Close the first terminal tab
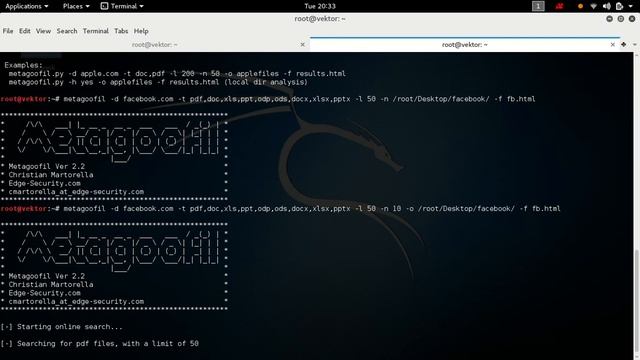 [x=302, y=45]
